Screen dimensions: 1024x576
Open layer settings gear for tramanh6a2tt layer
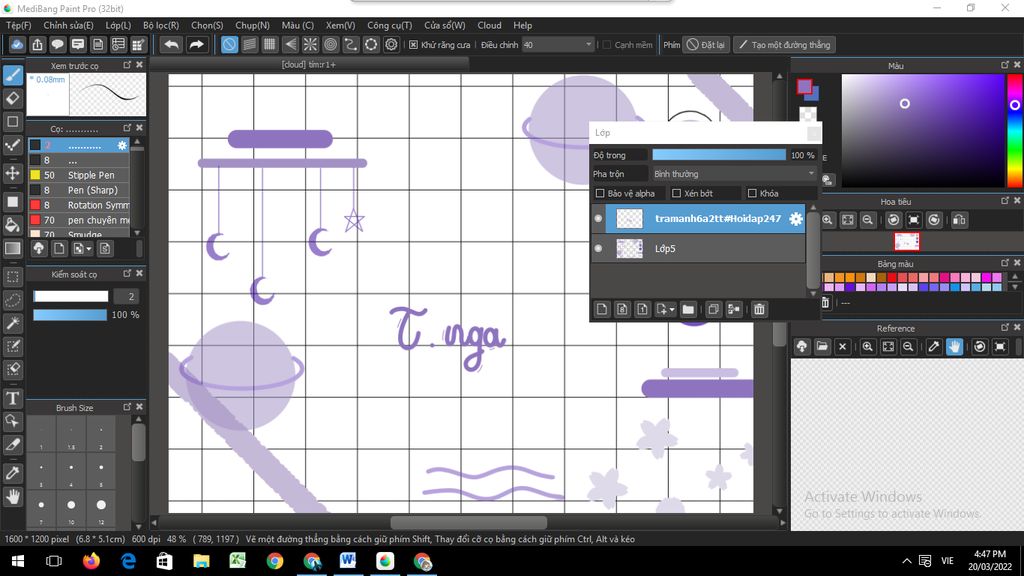tap(795, 219)
